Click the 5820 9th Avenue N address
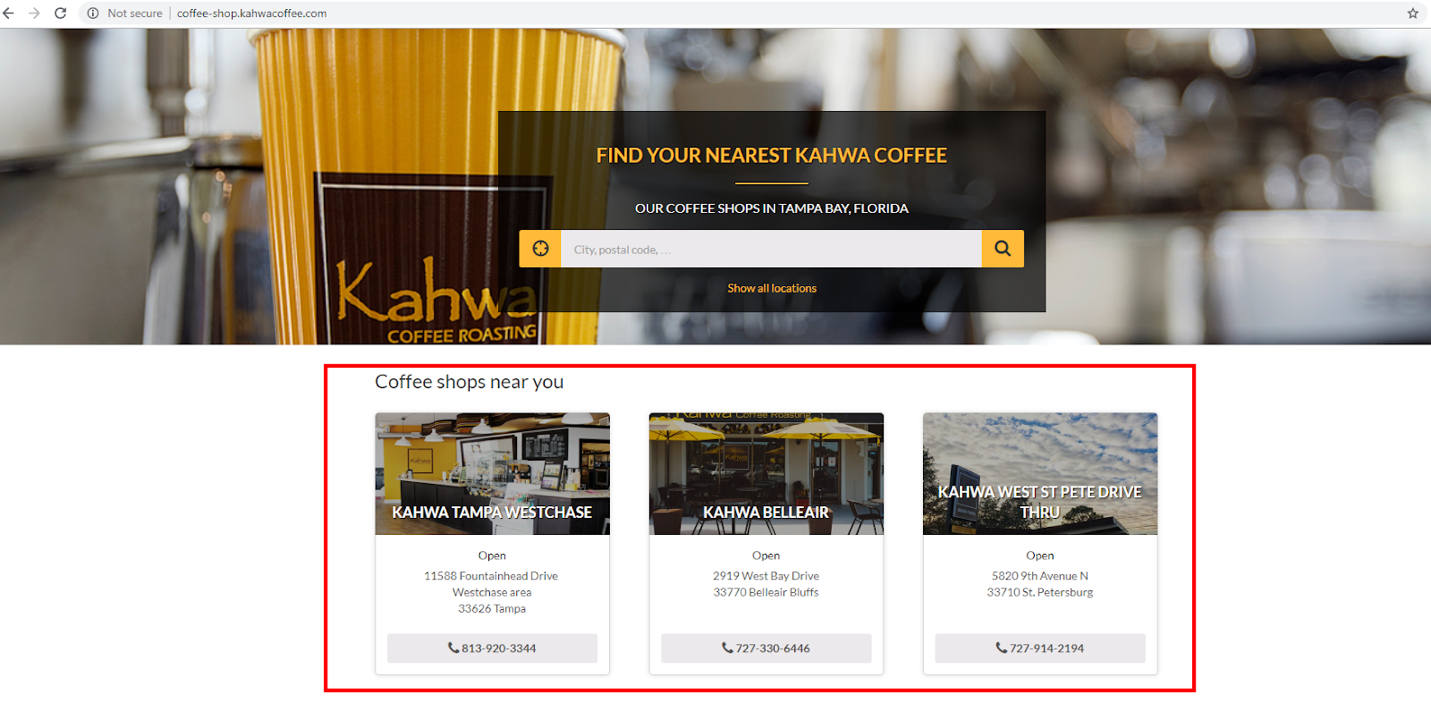The width and height of the screenshot is (1431, 721). tap(1039, 576)
